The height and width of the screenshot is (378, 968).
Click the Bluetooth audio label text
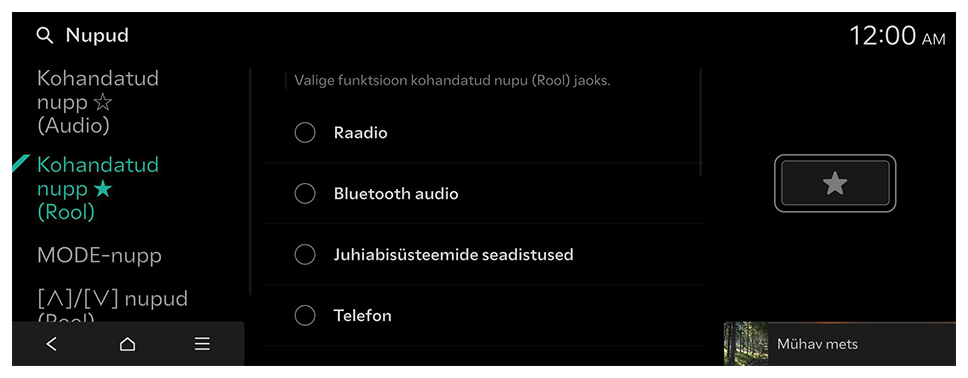396,194
